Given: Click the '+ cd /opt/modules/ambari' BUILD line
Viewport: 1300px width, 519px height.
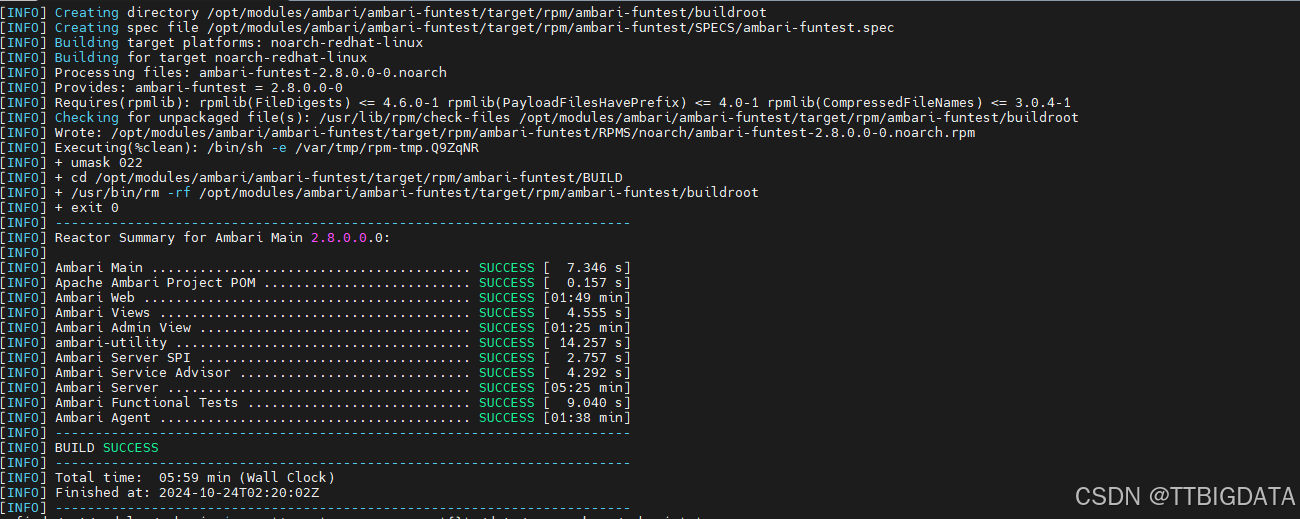Looking at the screenshot, I should coord(311,178).
